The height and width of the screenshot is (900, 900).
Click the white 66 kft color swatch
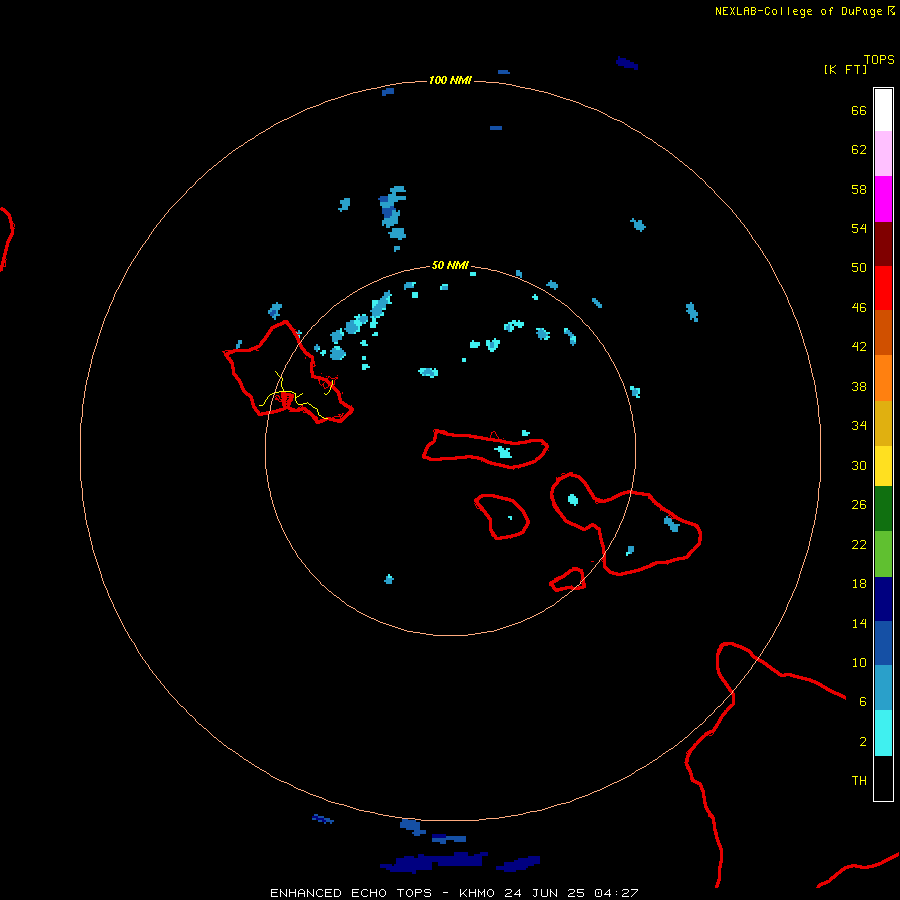tap(883, 110)
